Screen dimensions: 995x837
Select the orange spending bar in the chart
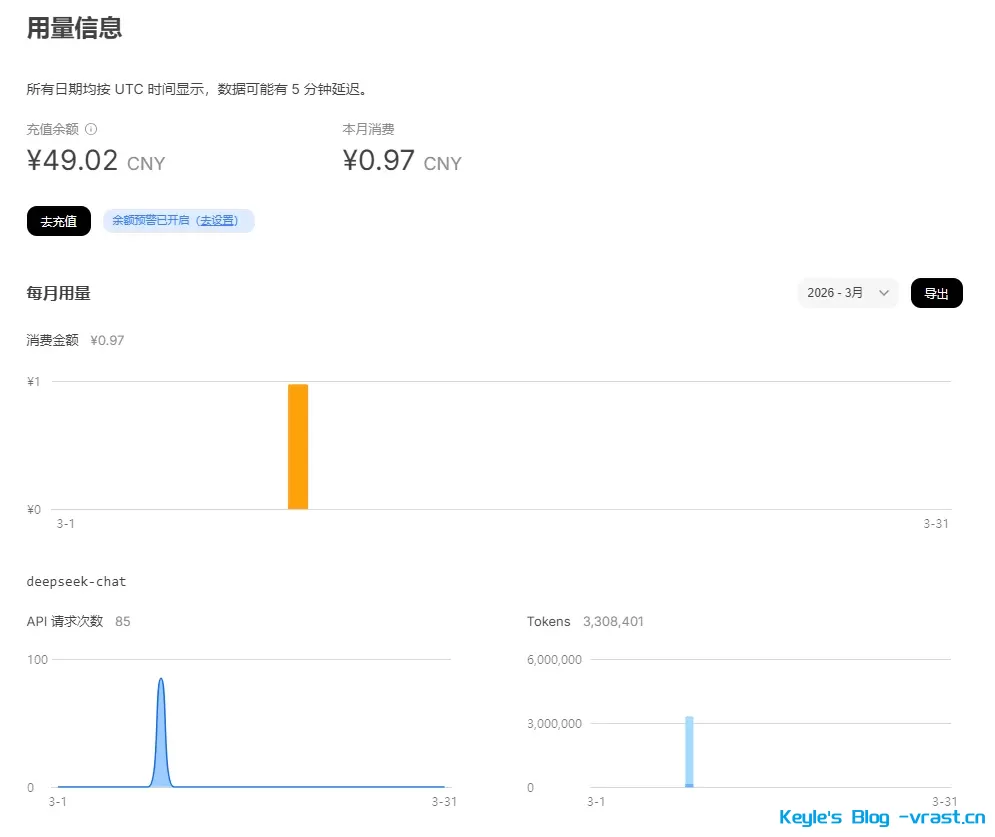tap(297, 445)
